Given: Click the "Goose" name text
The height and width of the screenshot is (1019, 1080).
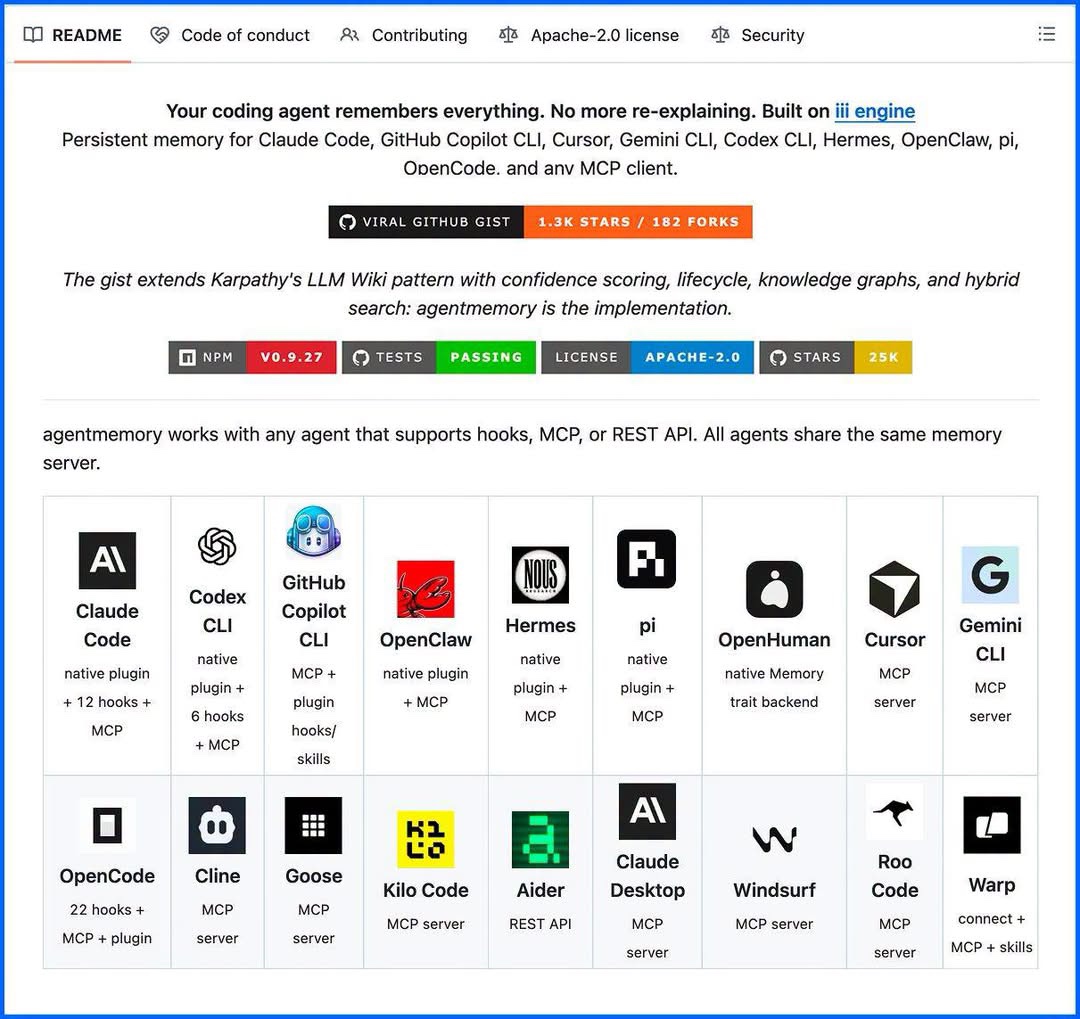Looking at the screenshot, I should (313, 876).
